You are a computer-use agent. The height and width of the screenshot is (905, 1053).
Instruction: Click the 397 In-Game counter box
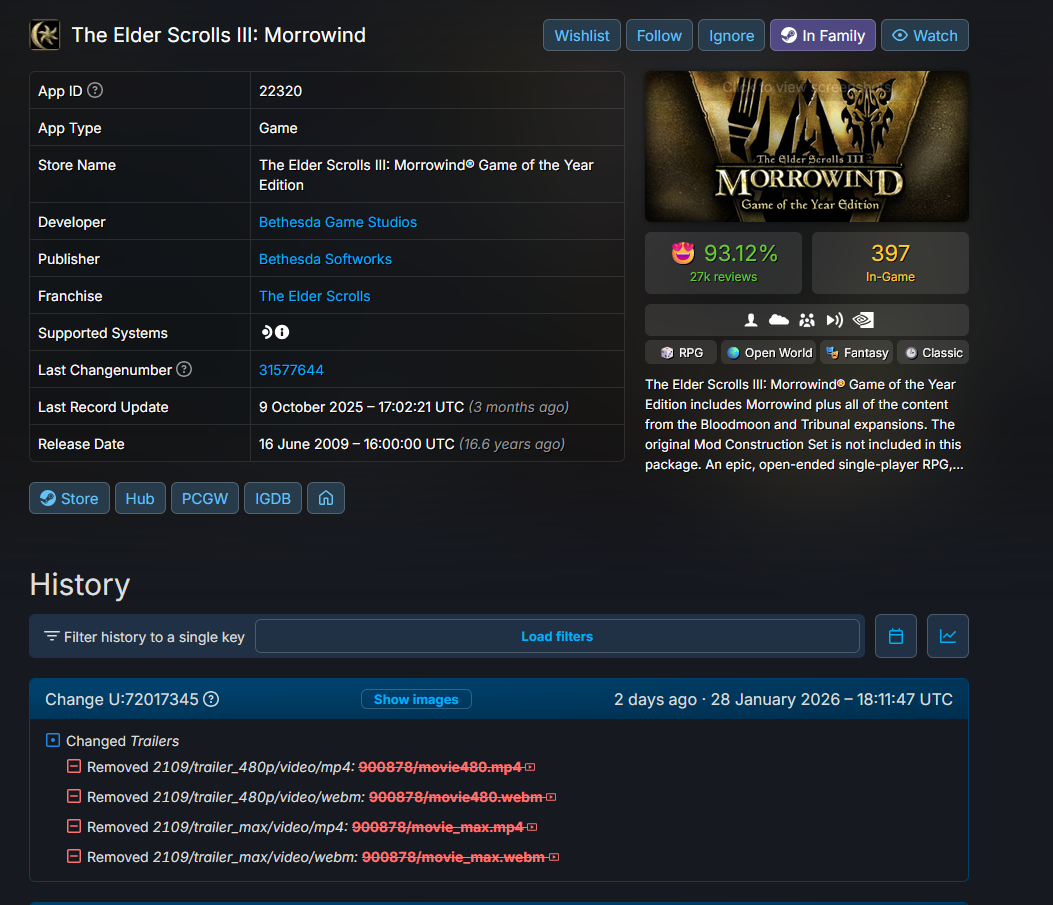click(x=890, y=263)
